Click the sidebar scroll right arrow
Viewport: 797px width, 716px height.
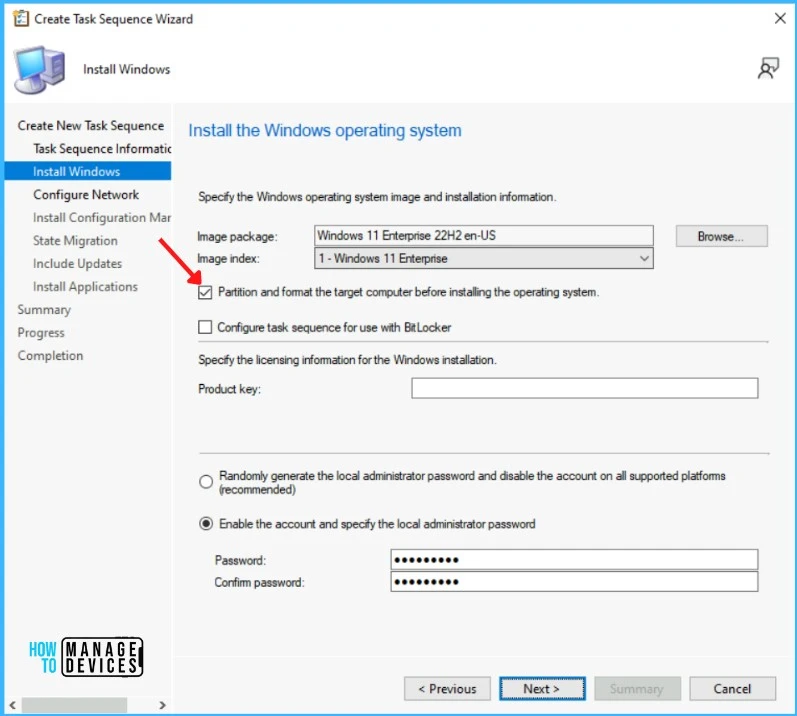[162, 705]
